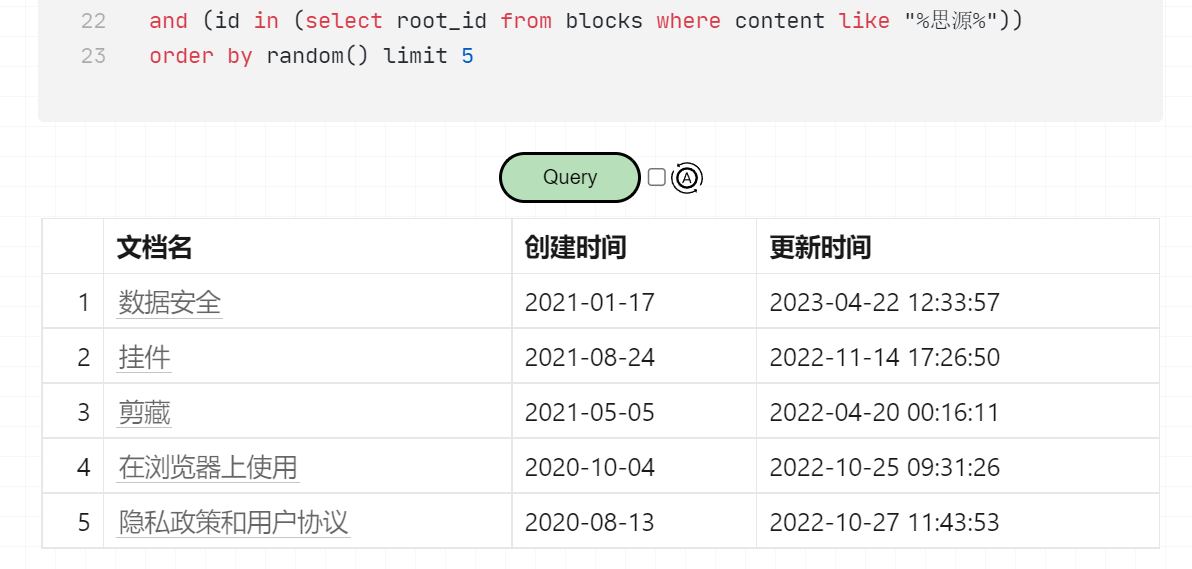The width and height of the screenshot is (1192, 569).
Task: Click line number 22 in code gutter
Action: (x=93, y=21)
